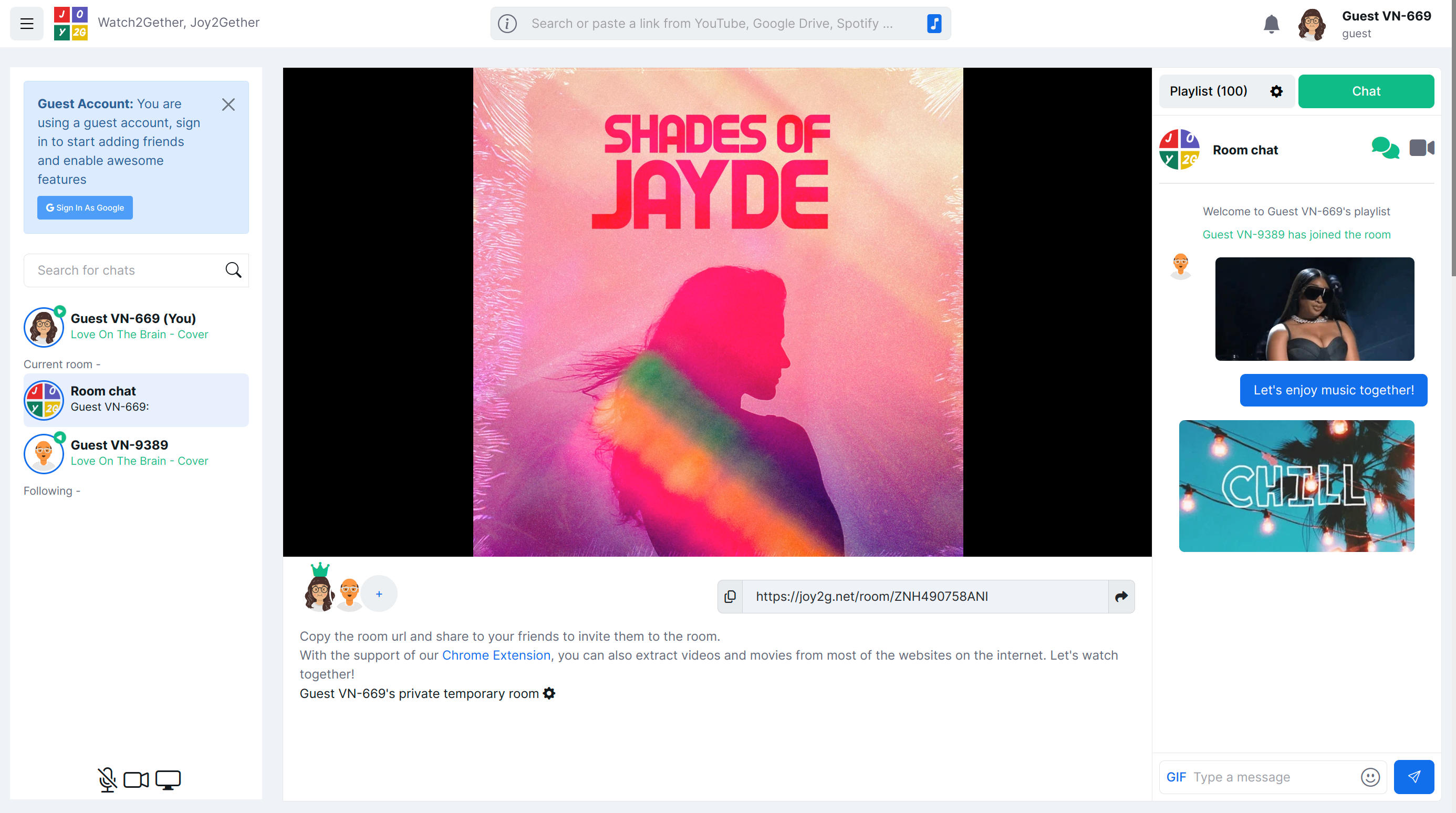The image size is (1456, 813).
Task: Switch to the Chat tab
Action: pos(1366,91)
